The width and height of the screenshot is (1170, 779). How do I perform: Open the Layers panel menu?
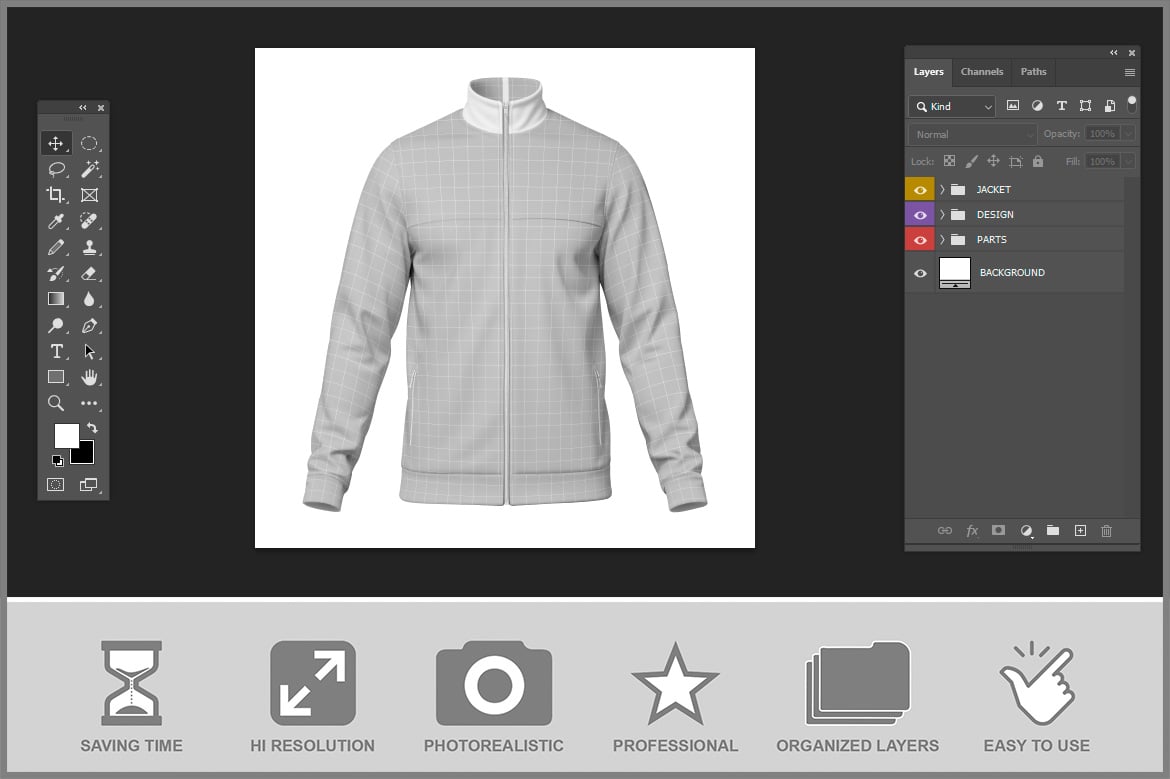[1130, 72]
